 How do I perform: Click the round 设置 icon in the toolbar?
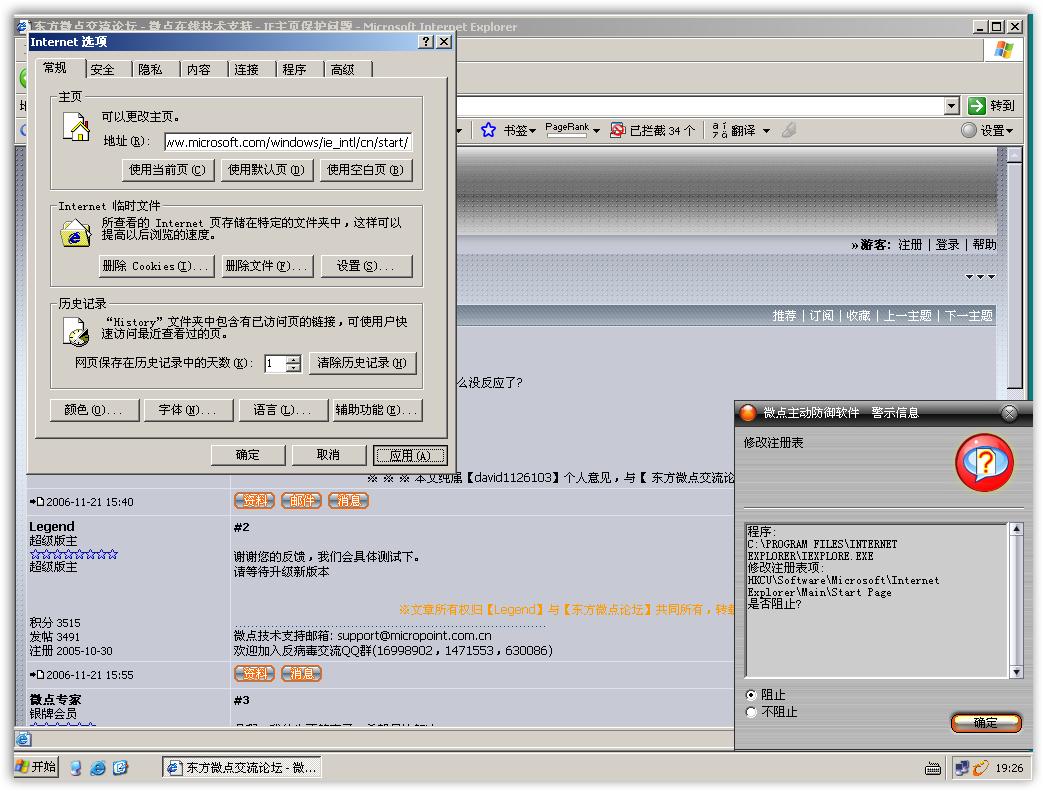pos(969,130)
